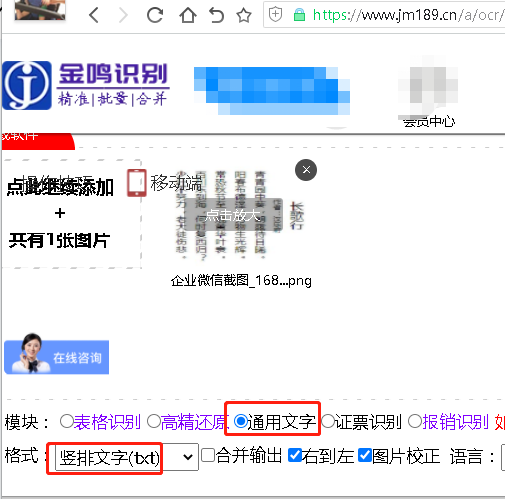Click the file name 企业微信截图_168...png

[x=241, y=281]
